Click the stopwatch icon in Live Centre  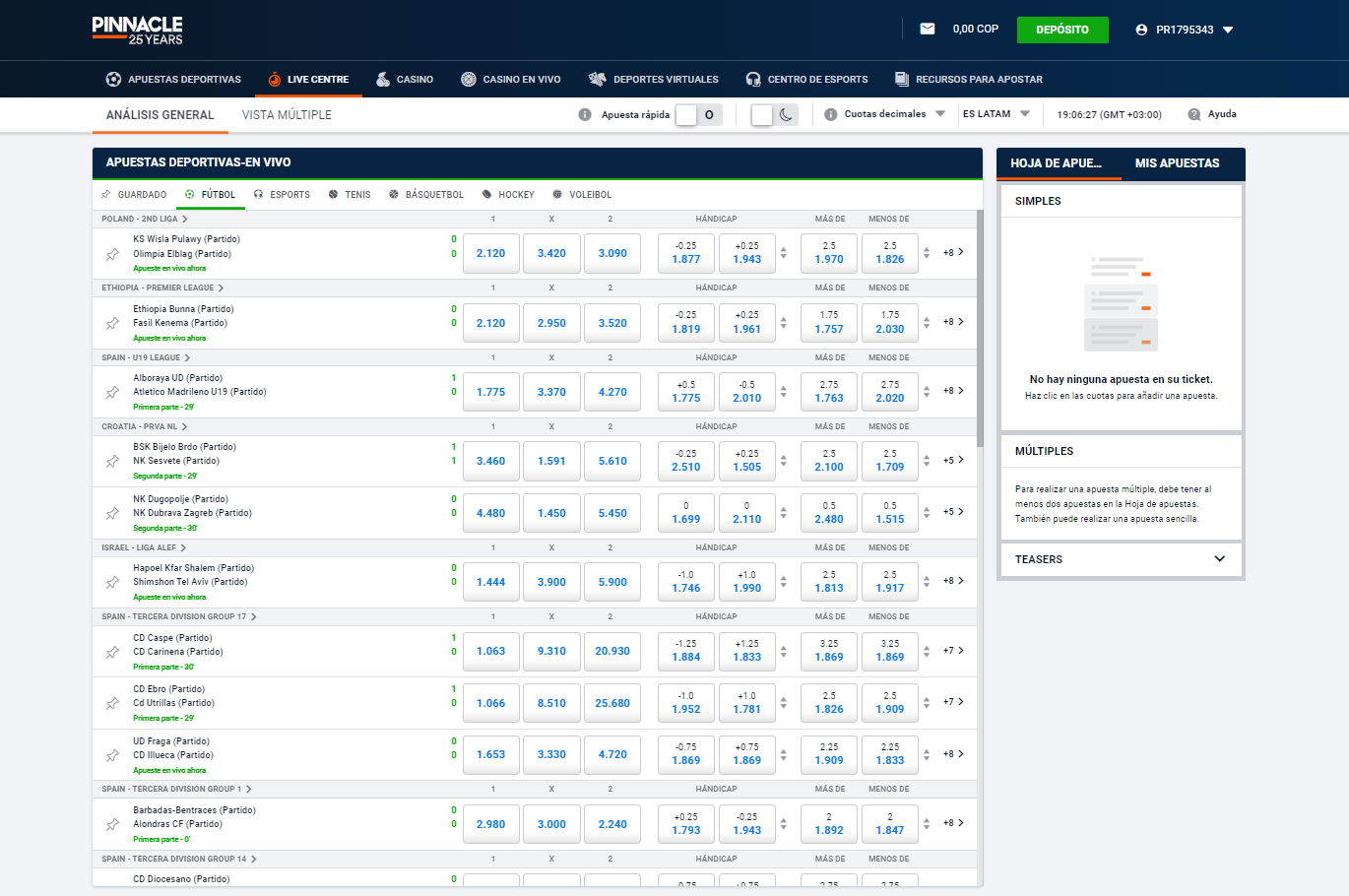coord(275,79)
